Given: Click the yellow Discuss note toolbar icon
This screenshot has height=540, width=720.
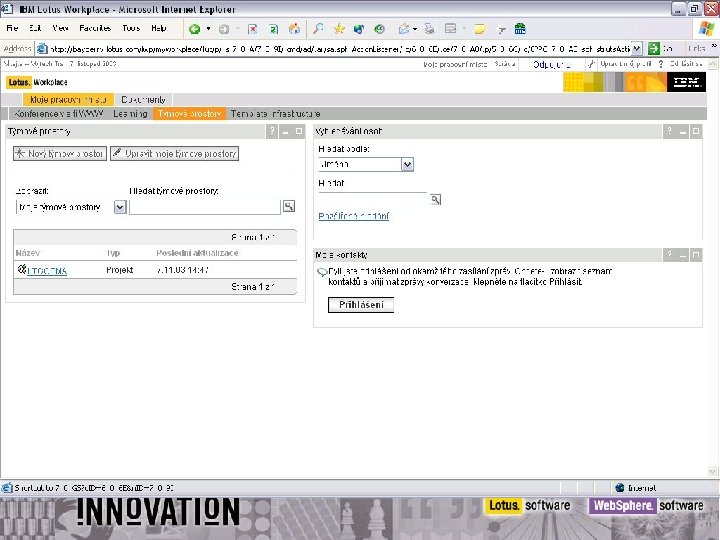Looking at the screenshot, I should 480,29.
